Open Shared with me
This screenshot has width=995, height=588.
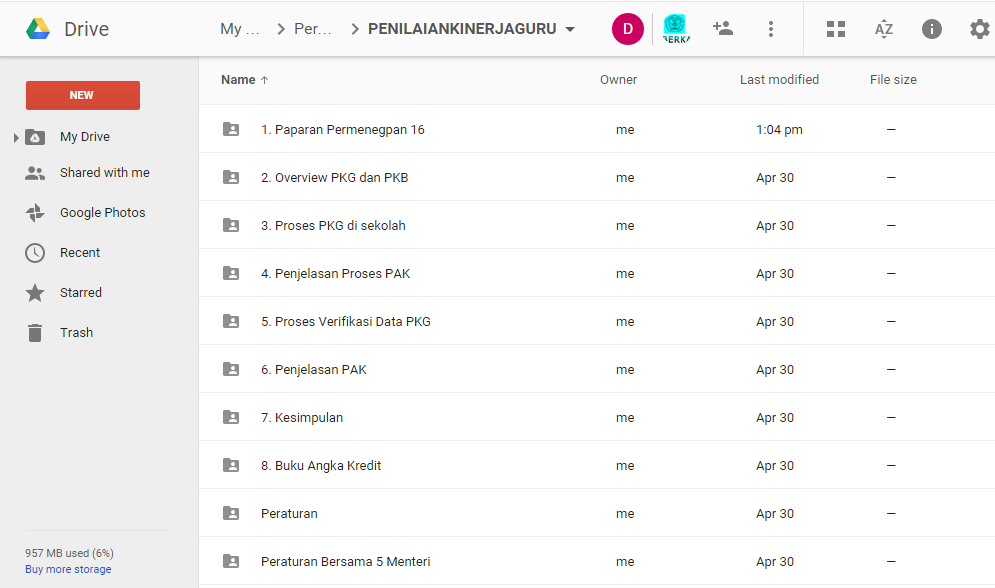tap(105, 173)
